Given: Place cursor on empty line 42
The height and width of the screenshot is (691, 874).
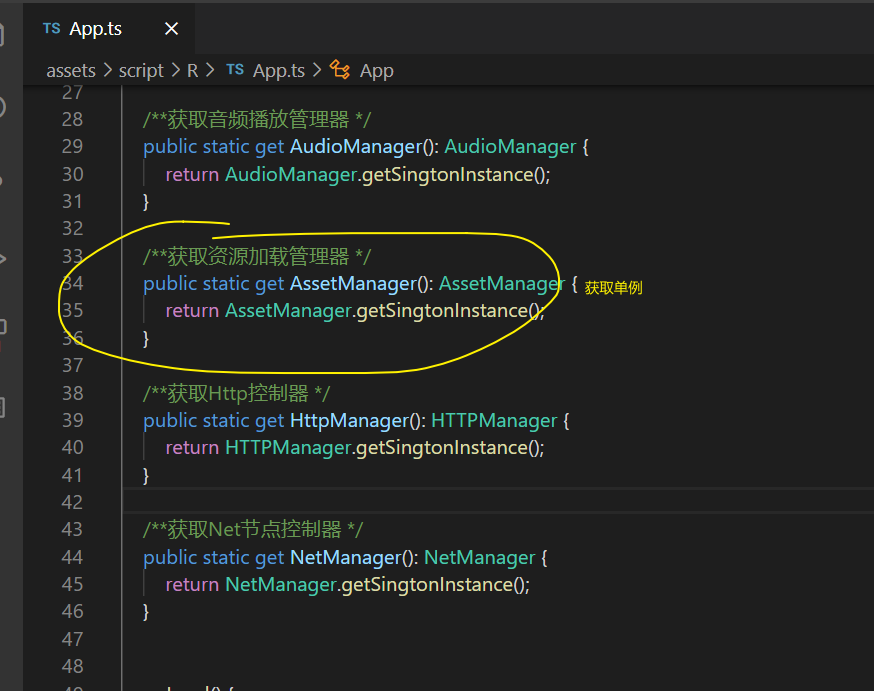Looking at the screenshot, I should [x=496, y=502].
